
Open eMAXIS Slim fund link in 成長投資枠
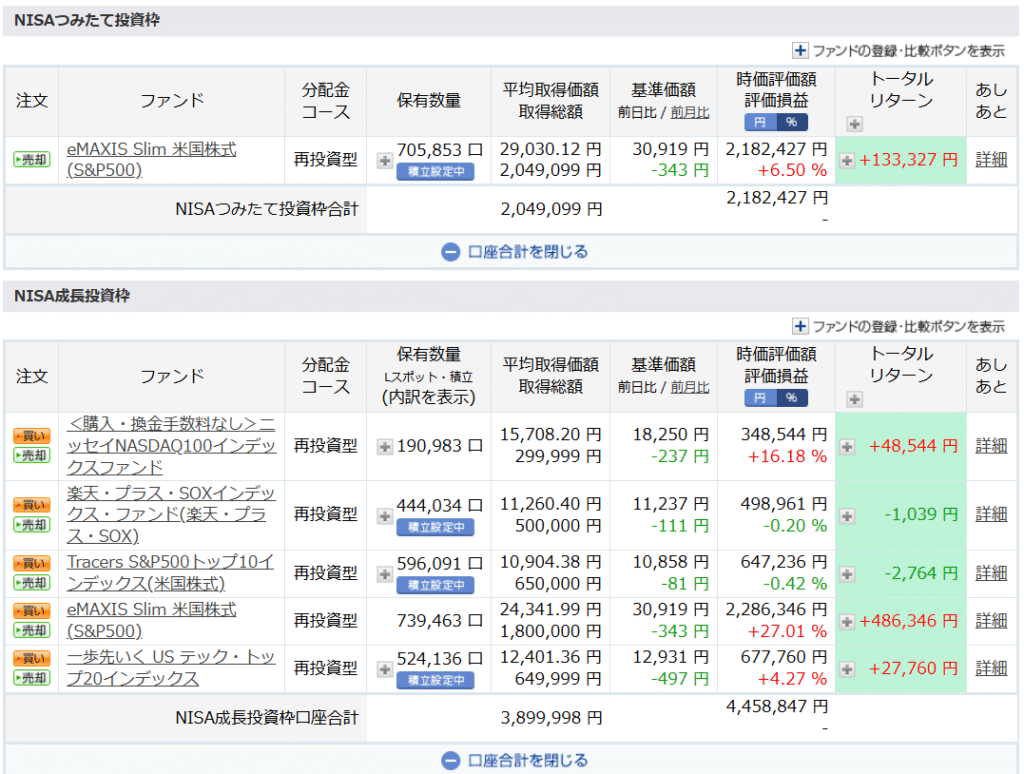tap(152, 621)
